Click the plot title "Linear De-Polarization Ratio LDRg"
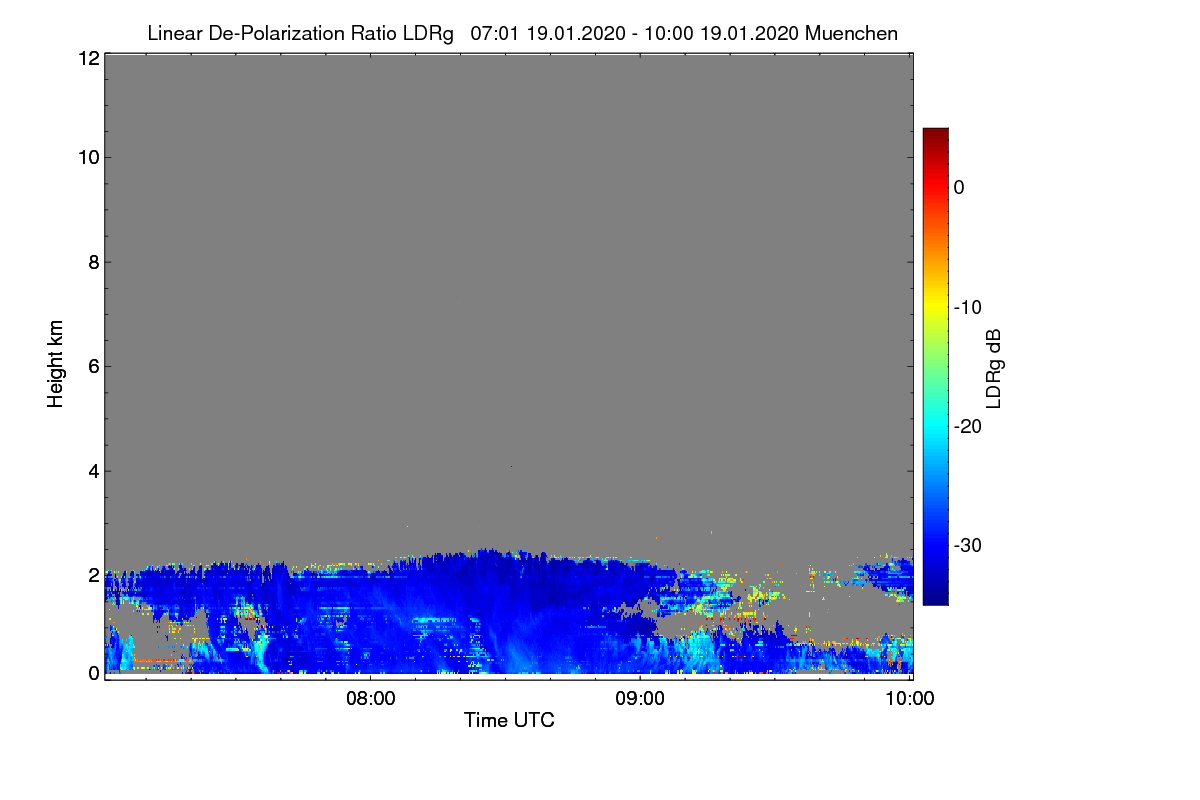 pyautogui.click(x=300, y=34)
